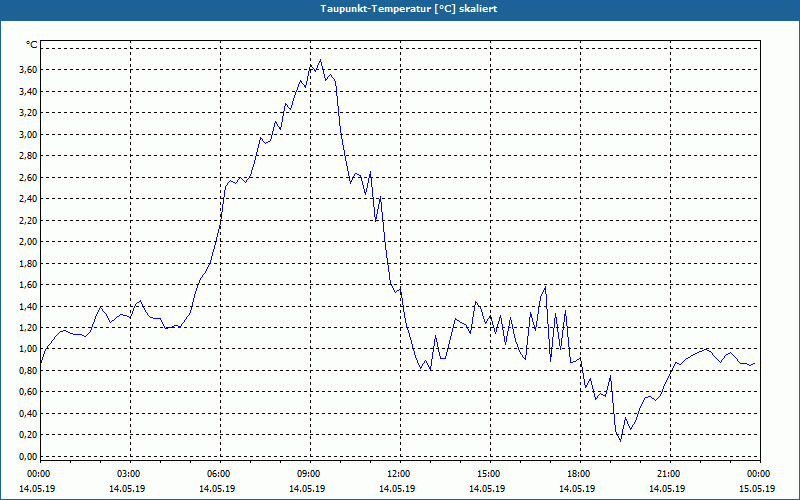
Task: Select the 1,60 y-axis value
Action: (x=29, y=285)
